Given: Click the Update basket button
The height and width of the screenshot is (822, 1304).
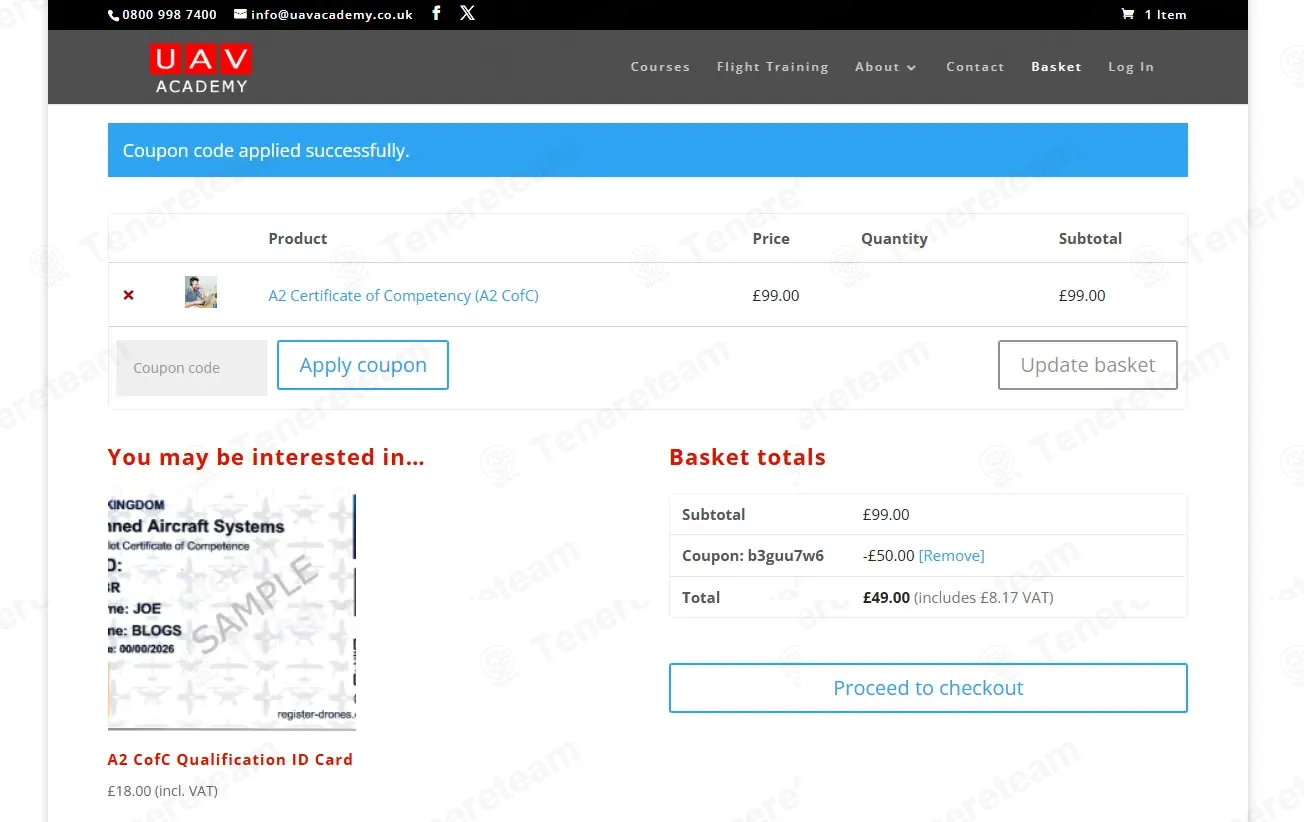Looking at the screenshot, I should pos(1088,365).
